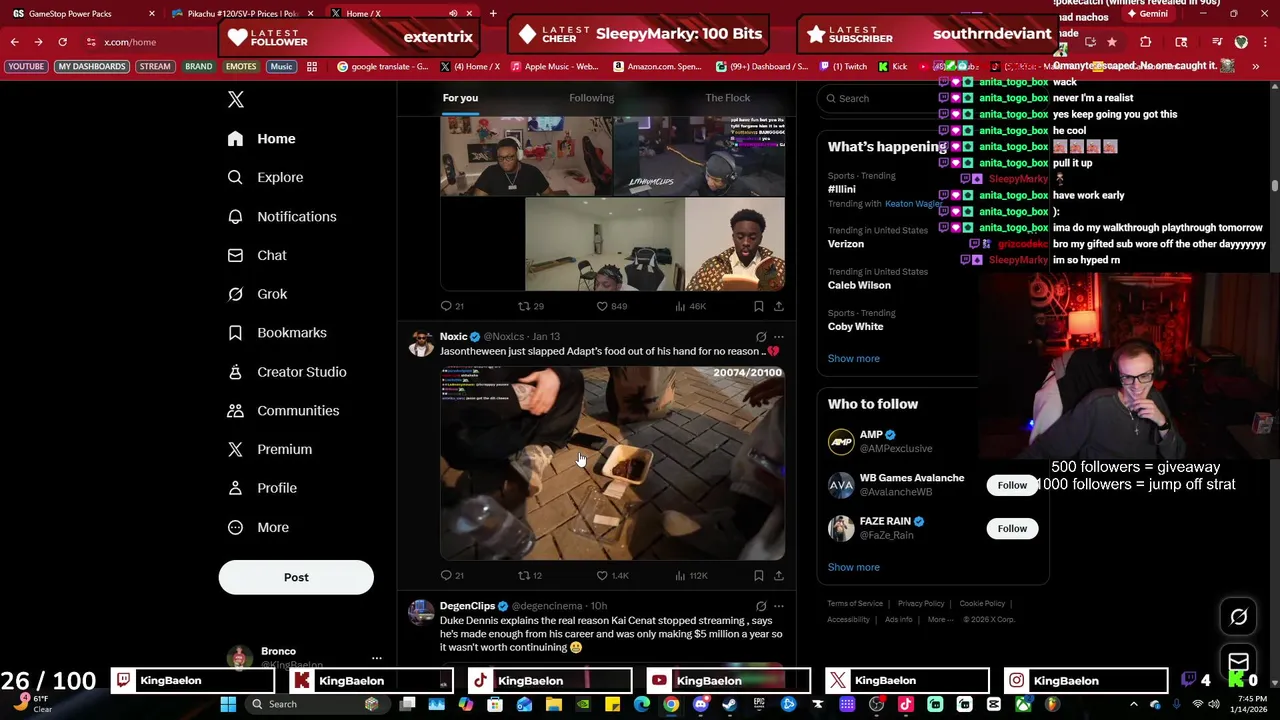Open the YOUTUBE bookmark folder
The height and width of the screenshot is (720, 1280).
click(x=26, y=67)
